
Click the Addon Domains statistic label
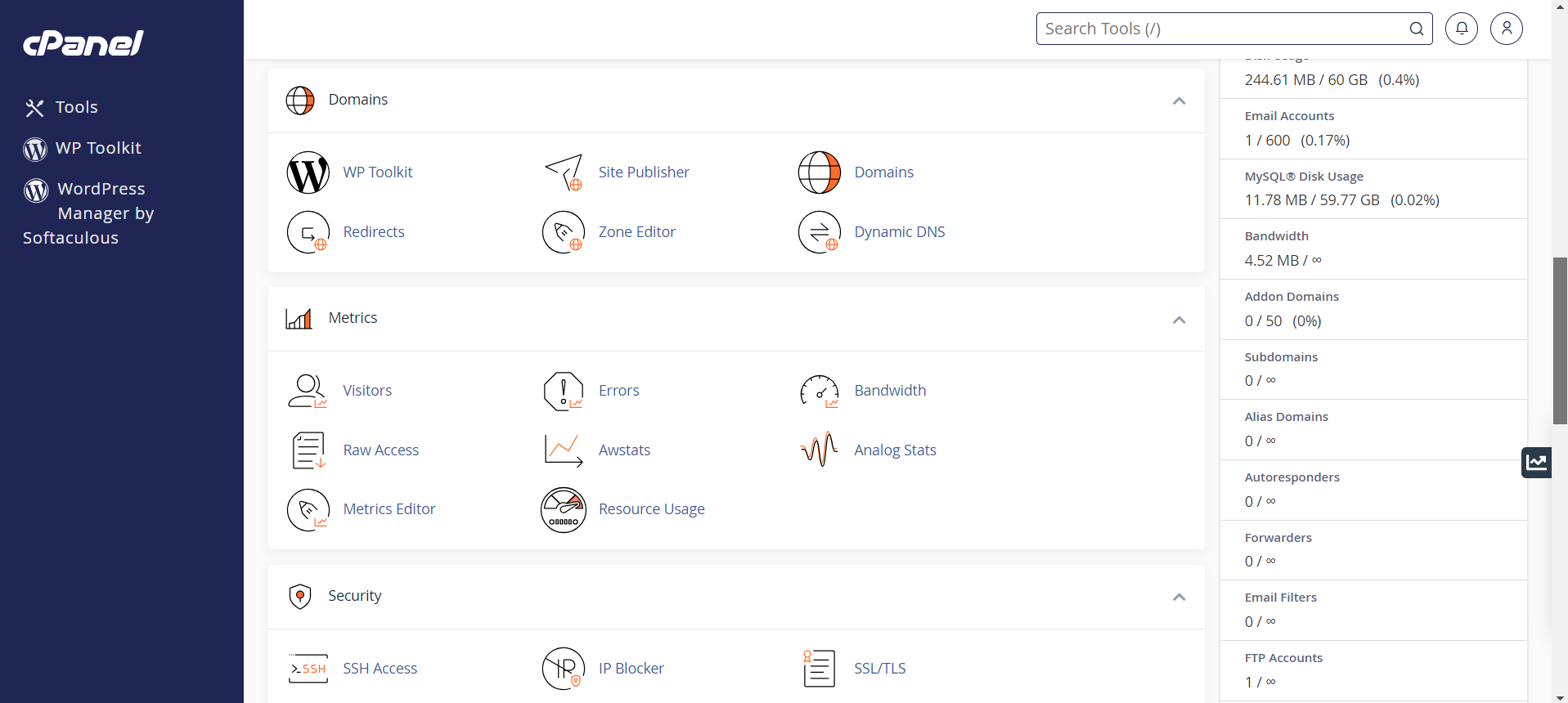tap(1292, 297)
